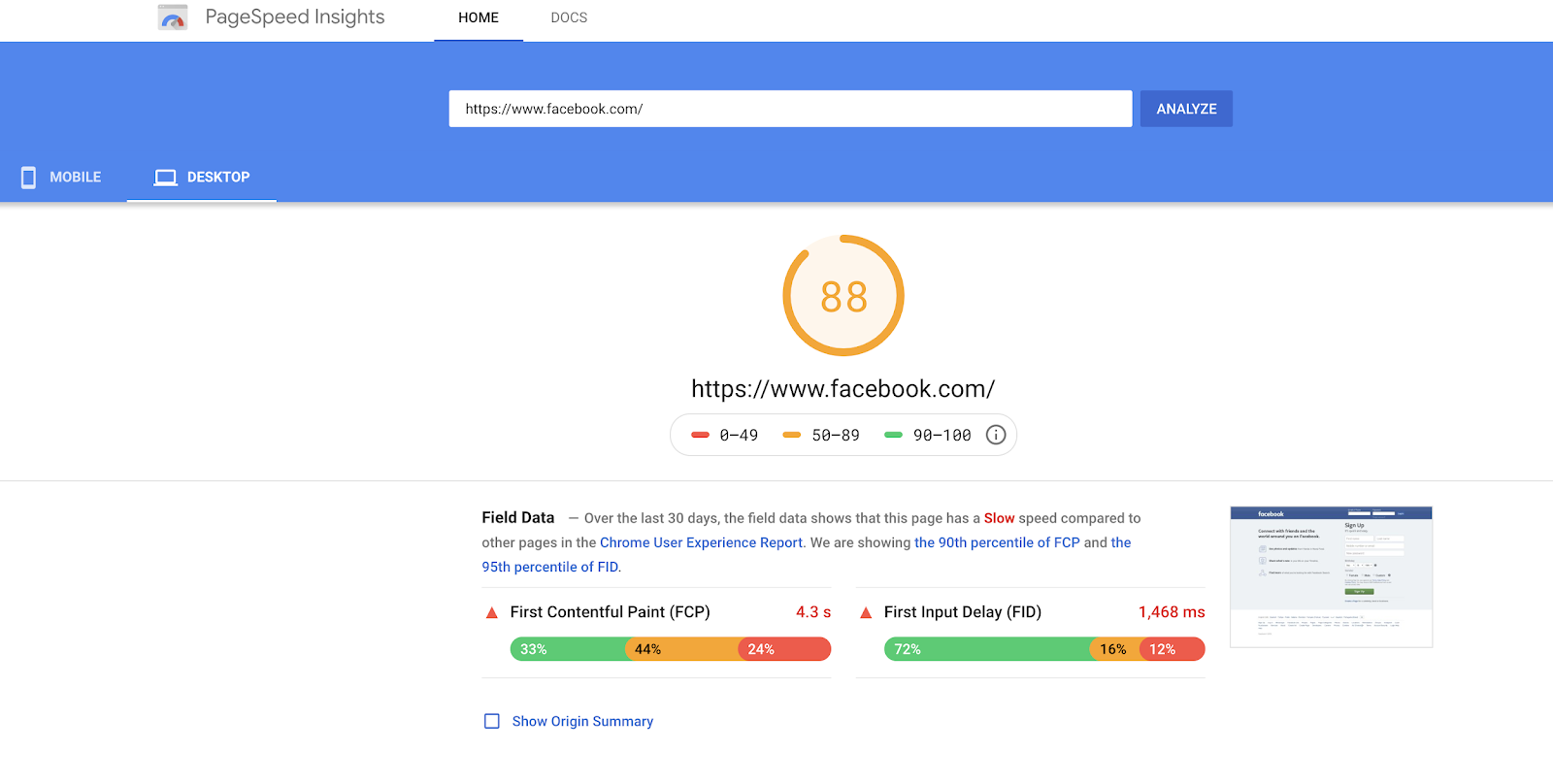Select the DESKTOP results tab

coord(202,178)
